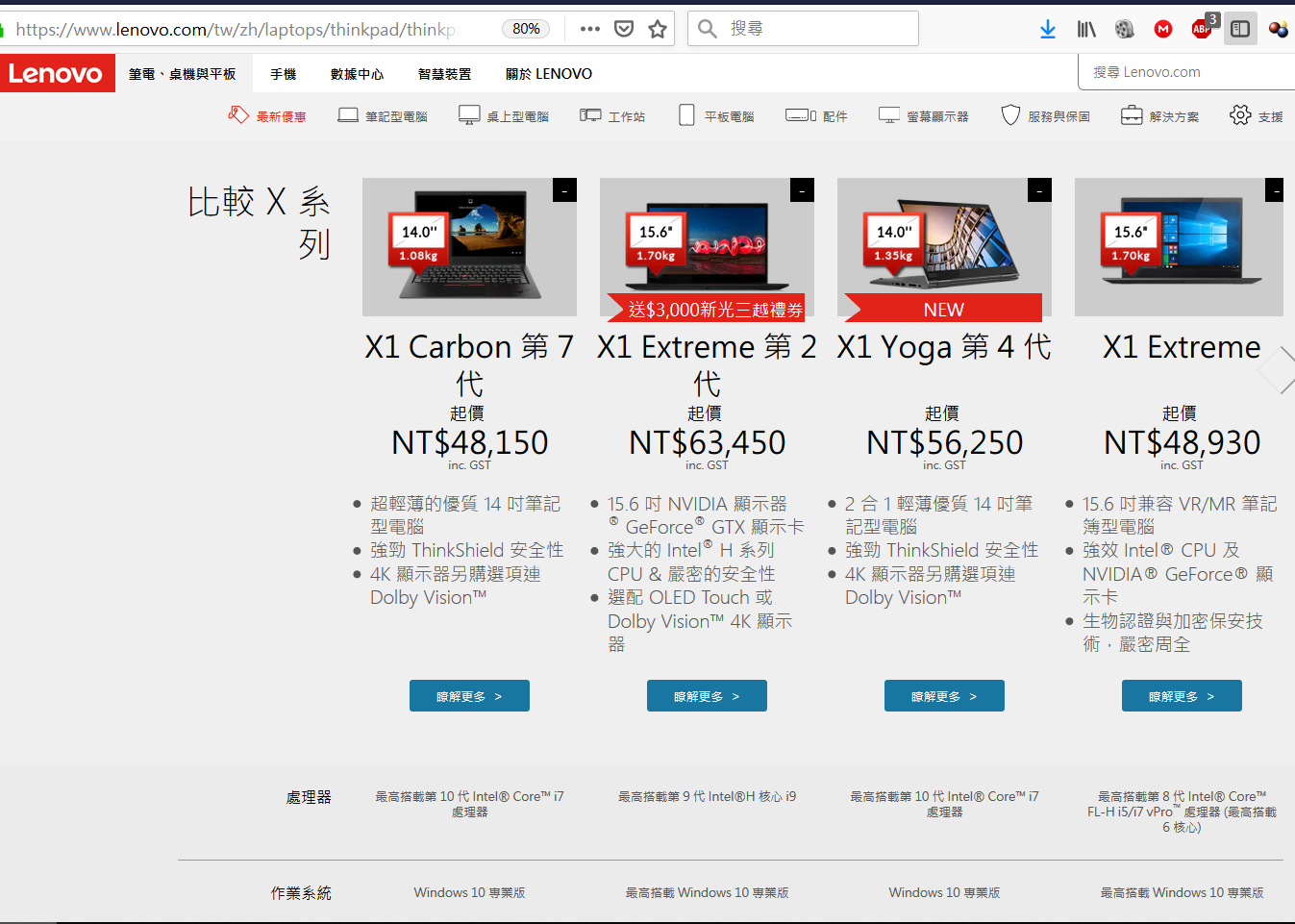
Task: Open 數據中心 menu
Action: pos(357,74)
